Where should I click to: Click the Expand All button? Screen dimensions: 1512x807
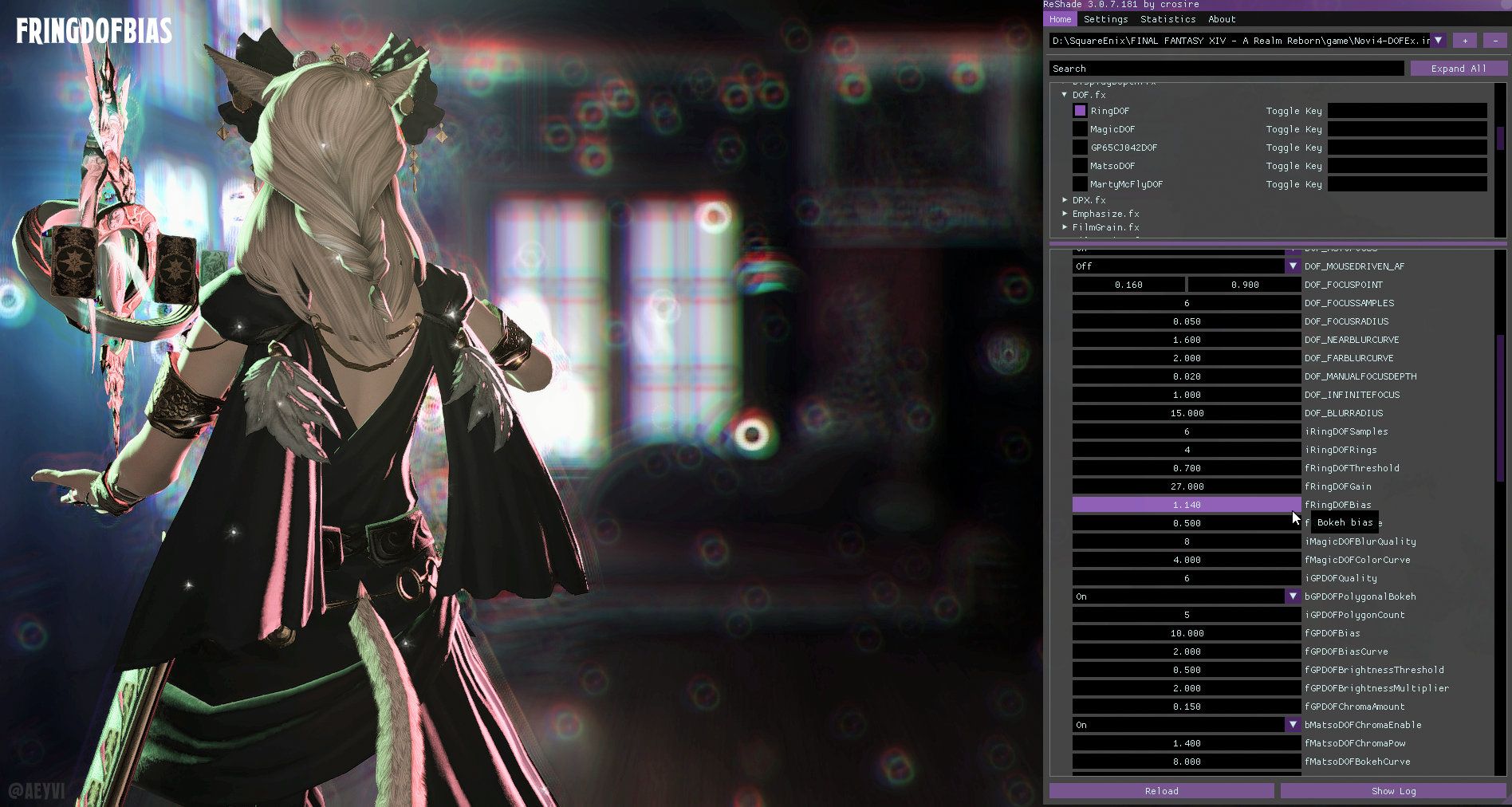point(1459,69)
